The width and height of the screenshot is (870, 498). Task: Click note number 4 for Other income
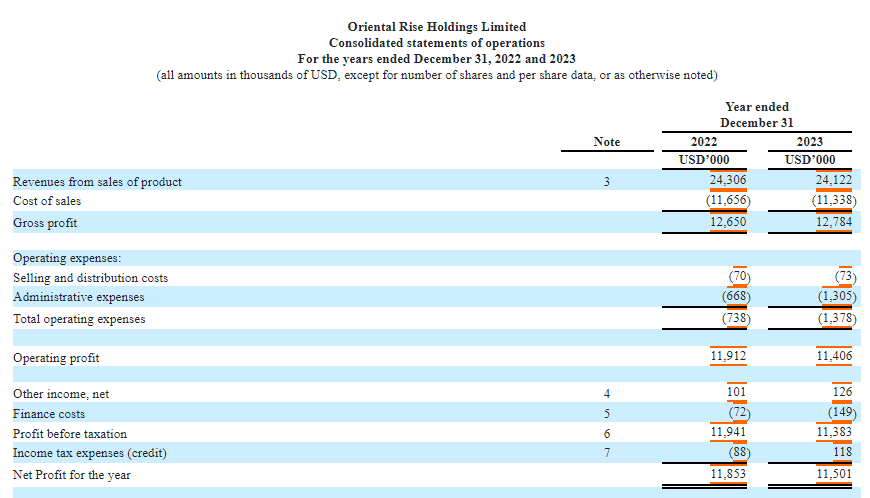606,393
